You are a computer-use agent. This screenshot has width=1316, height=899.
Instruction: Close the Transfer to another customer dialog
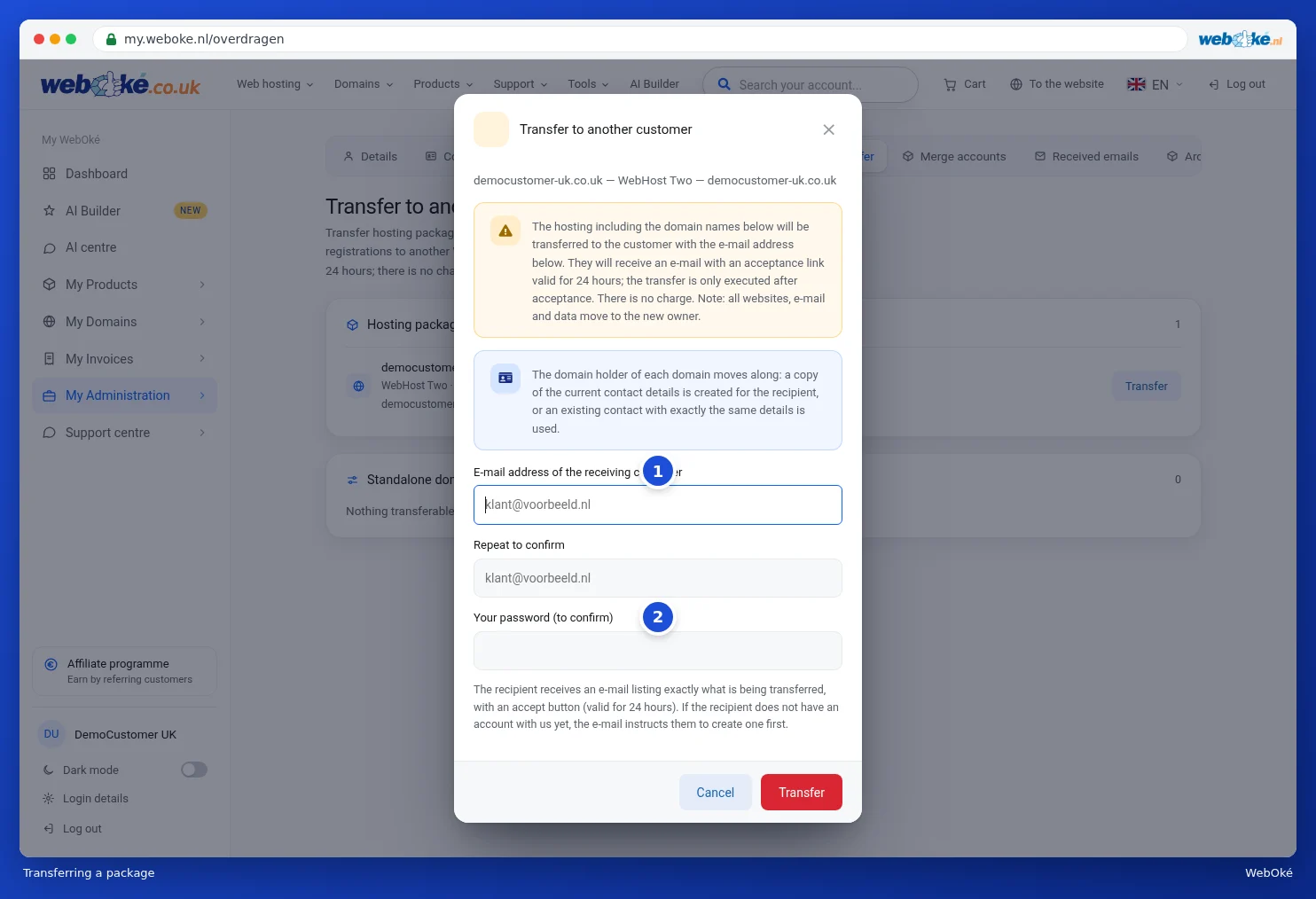click(828, 129)
